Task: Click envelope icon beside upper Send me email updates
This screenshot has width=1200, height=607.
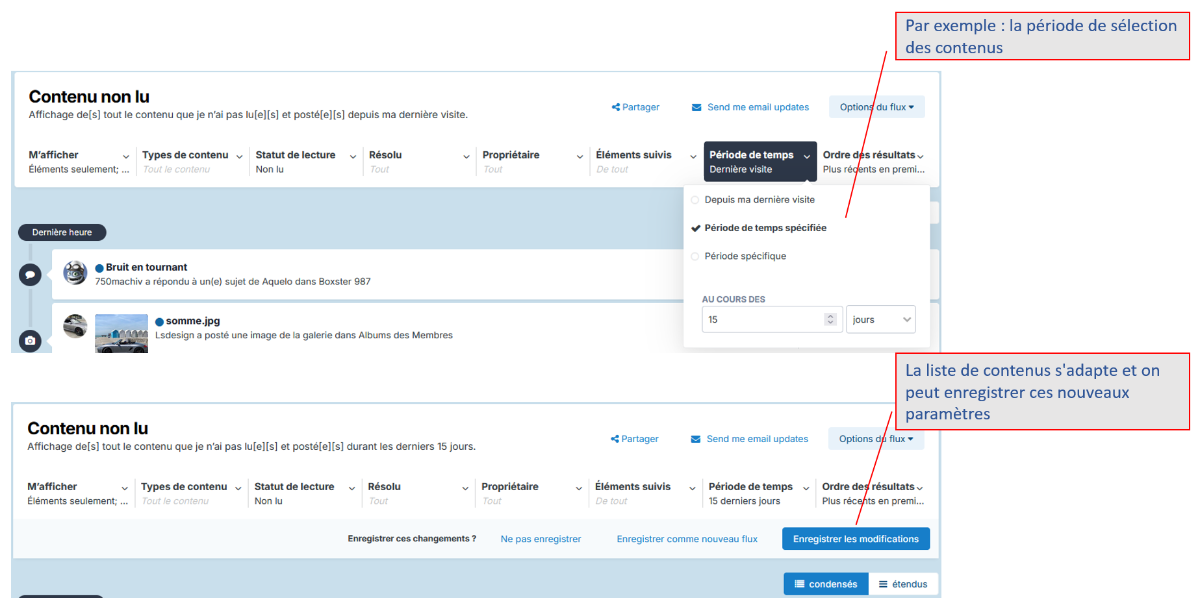Action: (697, 107)
